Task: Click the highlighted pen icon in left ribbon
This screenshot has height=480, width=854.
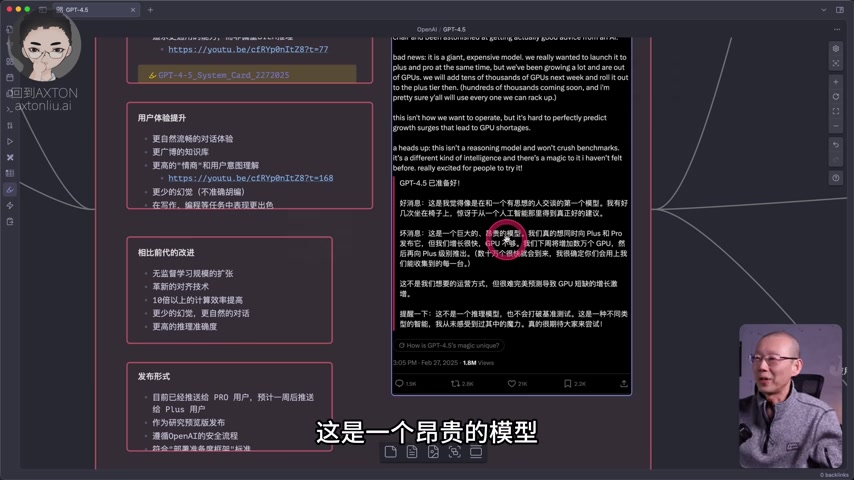Action: point(9,190)
